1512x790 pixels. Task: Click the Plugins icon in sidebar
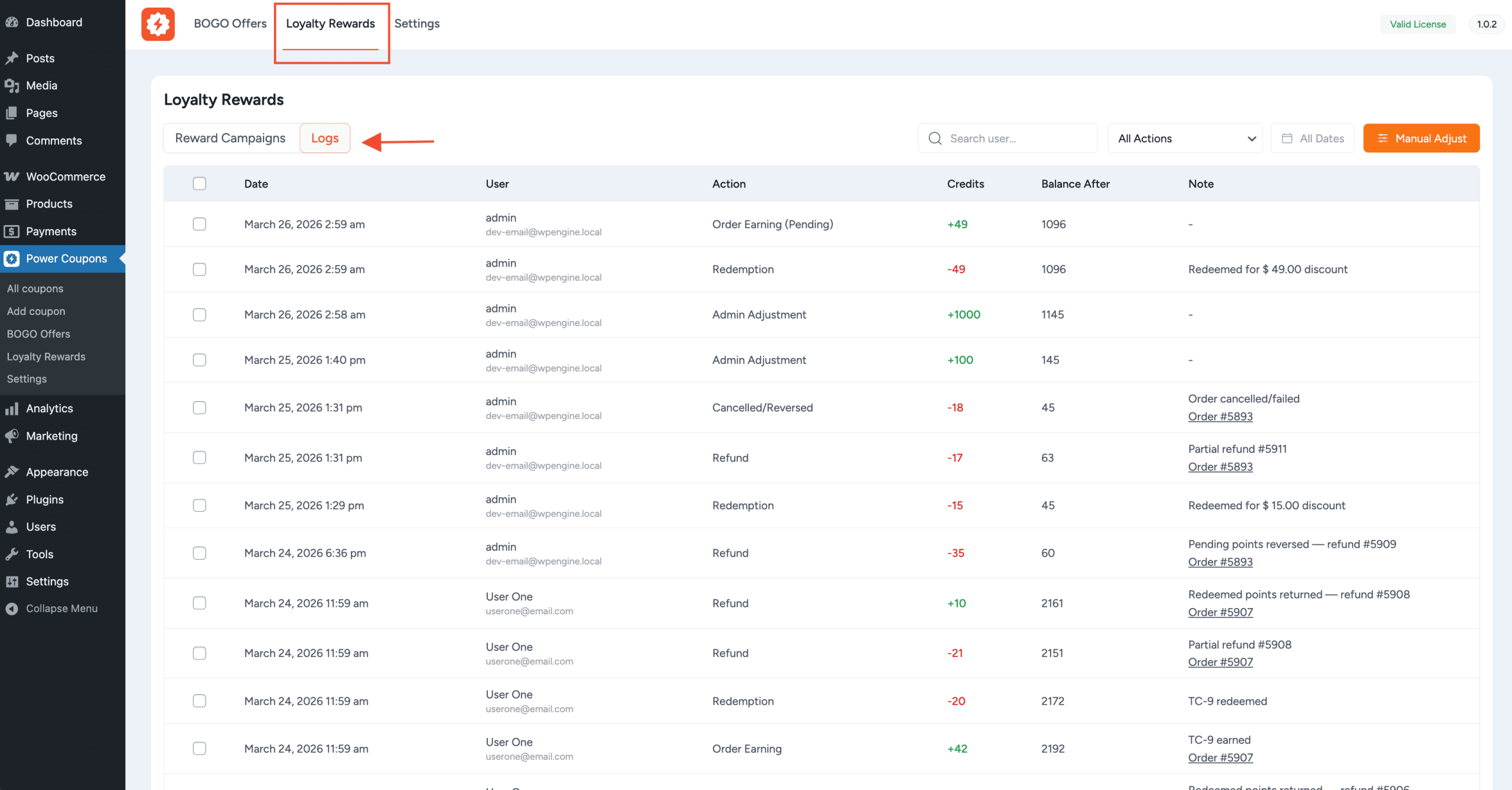point(12,499)
